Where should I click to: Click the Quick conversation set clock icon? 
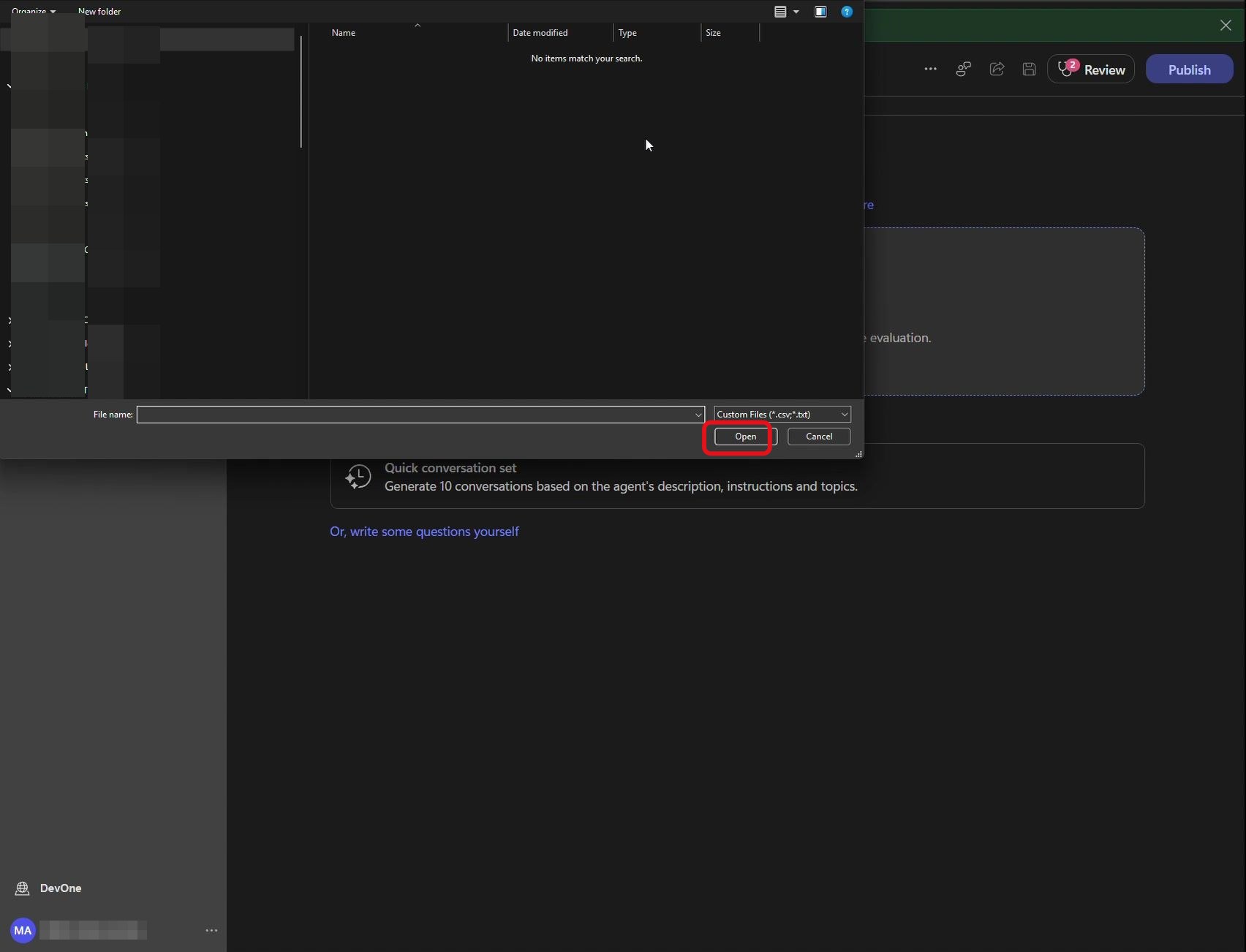point(358,477)
